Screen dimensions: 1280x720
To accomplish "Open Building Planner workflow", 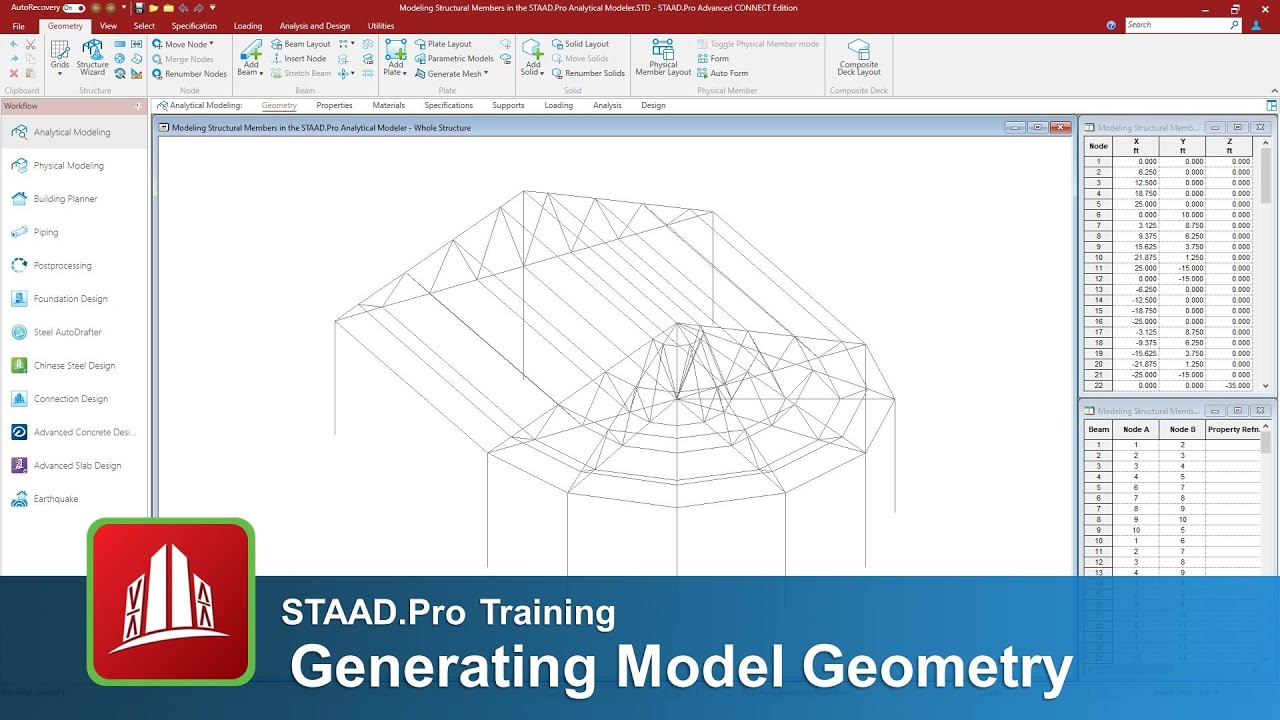I will [x=75, y=199].
